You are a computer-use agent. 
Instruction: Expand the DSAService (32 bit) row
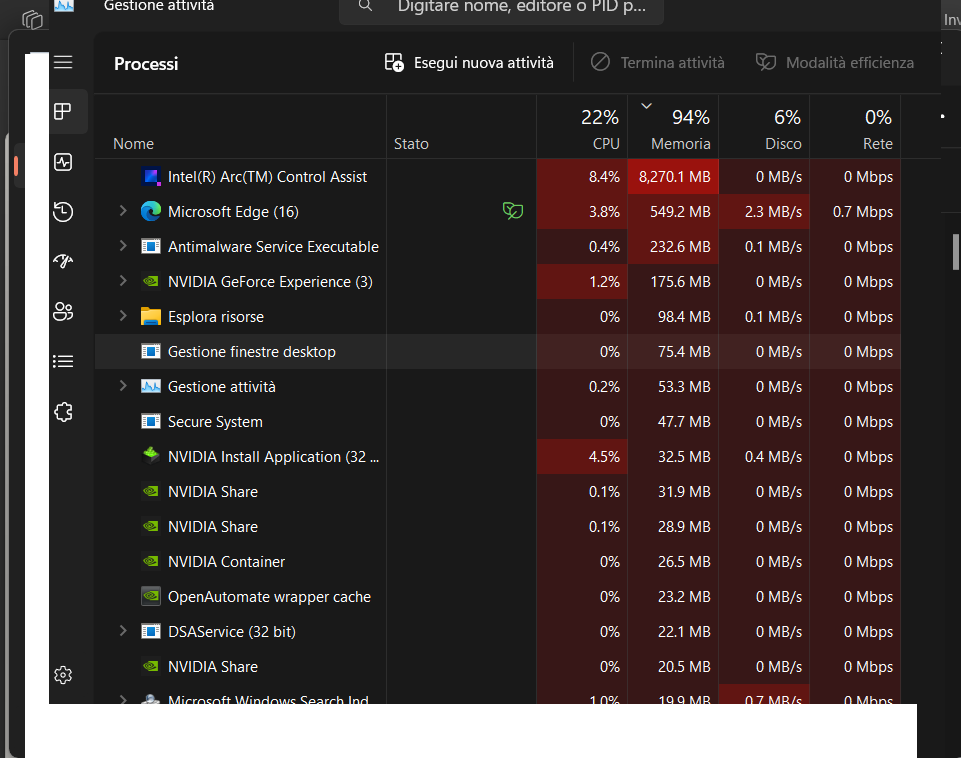click(x=123, y=631)
